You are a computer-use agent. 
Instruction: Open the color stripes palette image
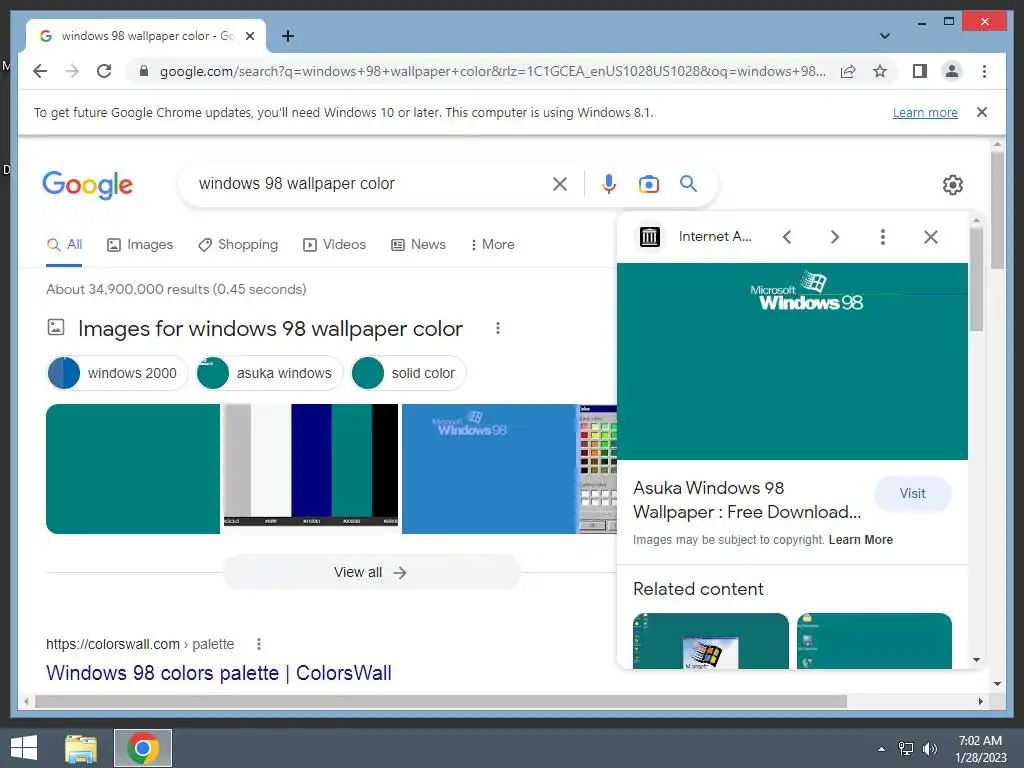pos(311,464)
